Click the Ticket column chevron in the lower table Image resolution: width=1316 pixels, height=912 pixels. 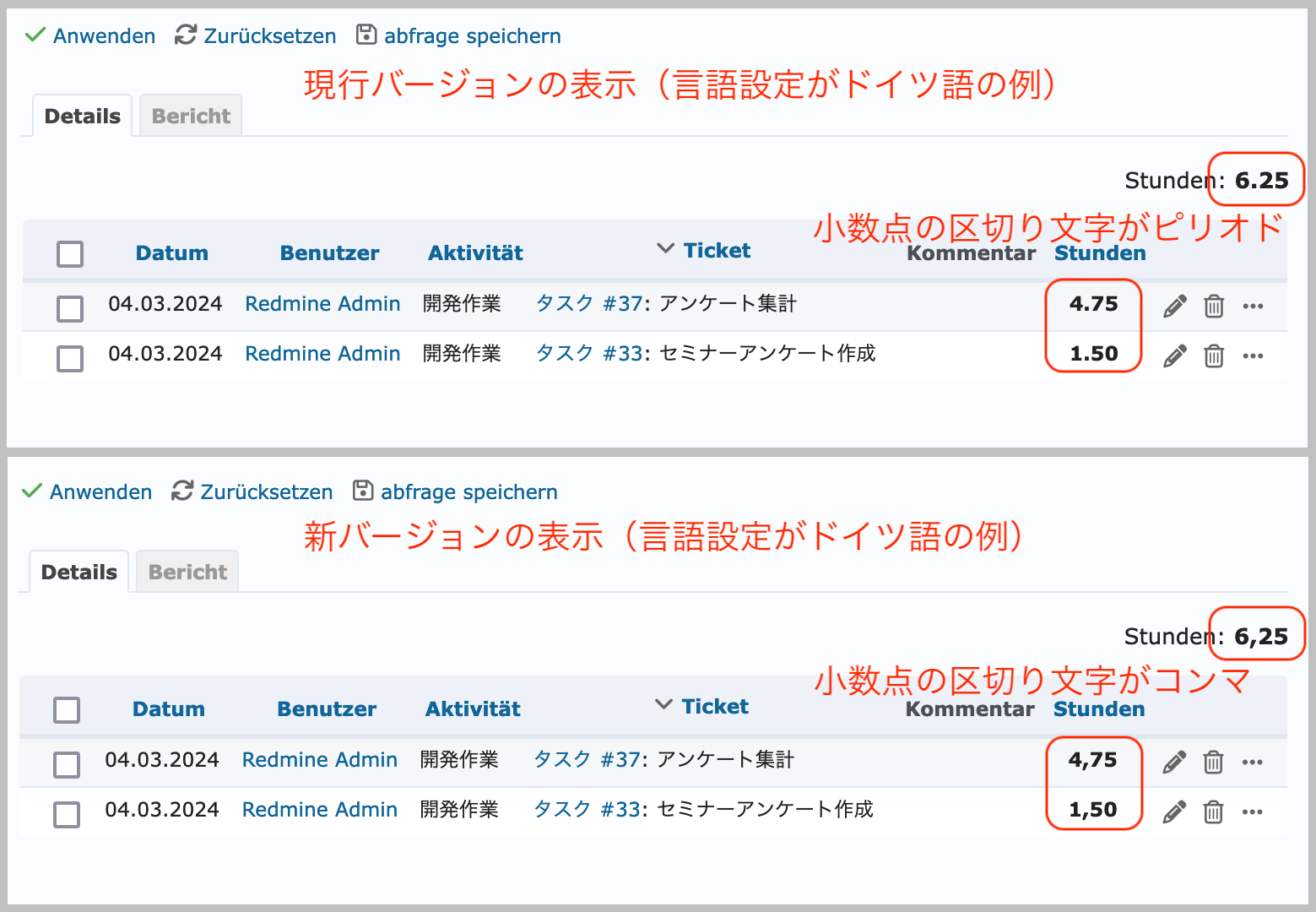coord(663,705)
